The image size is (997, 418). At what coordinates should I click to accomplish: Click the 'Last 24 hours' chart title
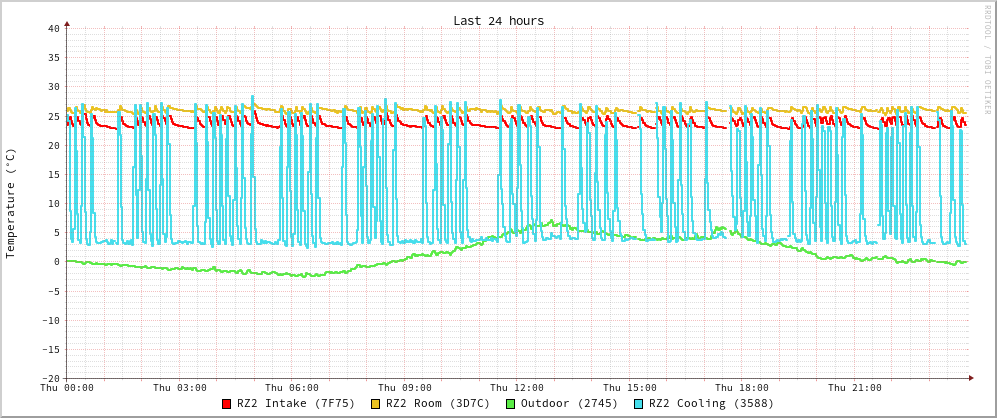point(498,21)
